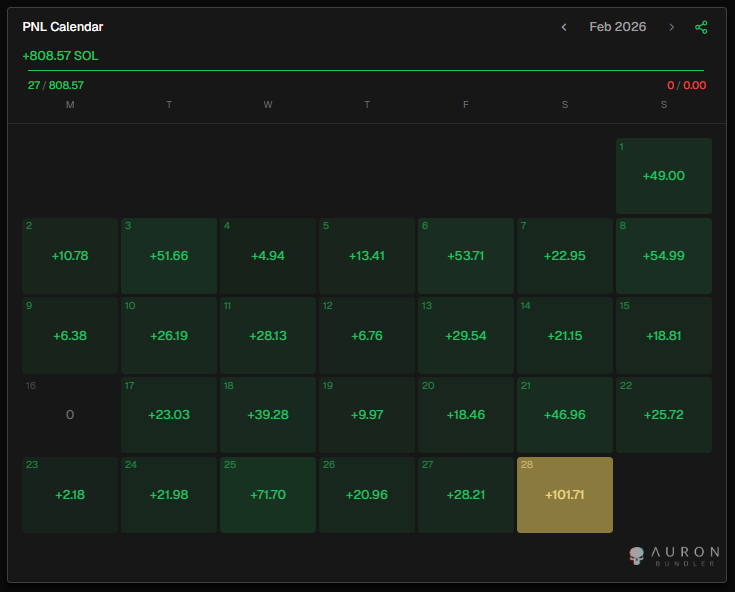Open day 26 with +20.96

[x=367, y=495]
